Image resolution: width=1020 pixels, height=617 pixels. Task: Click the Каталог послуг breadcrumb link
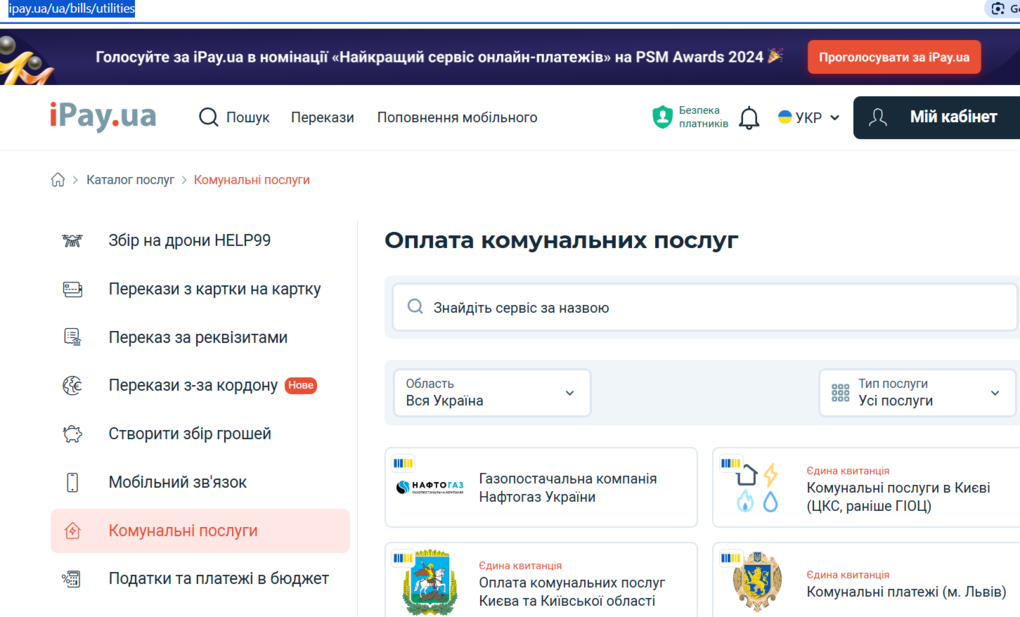[x=130, y=180]
